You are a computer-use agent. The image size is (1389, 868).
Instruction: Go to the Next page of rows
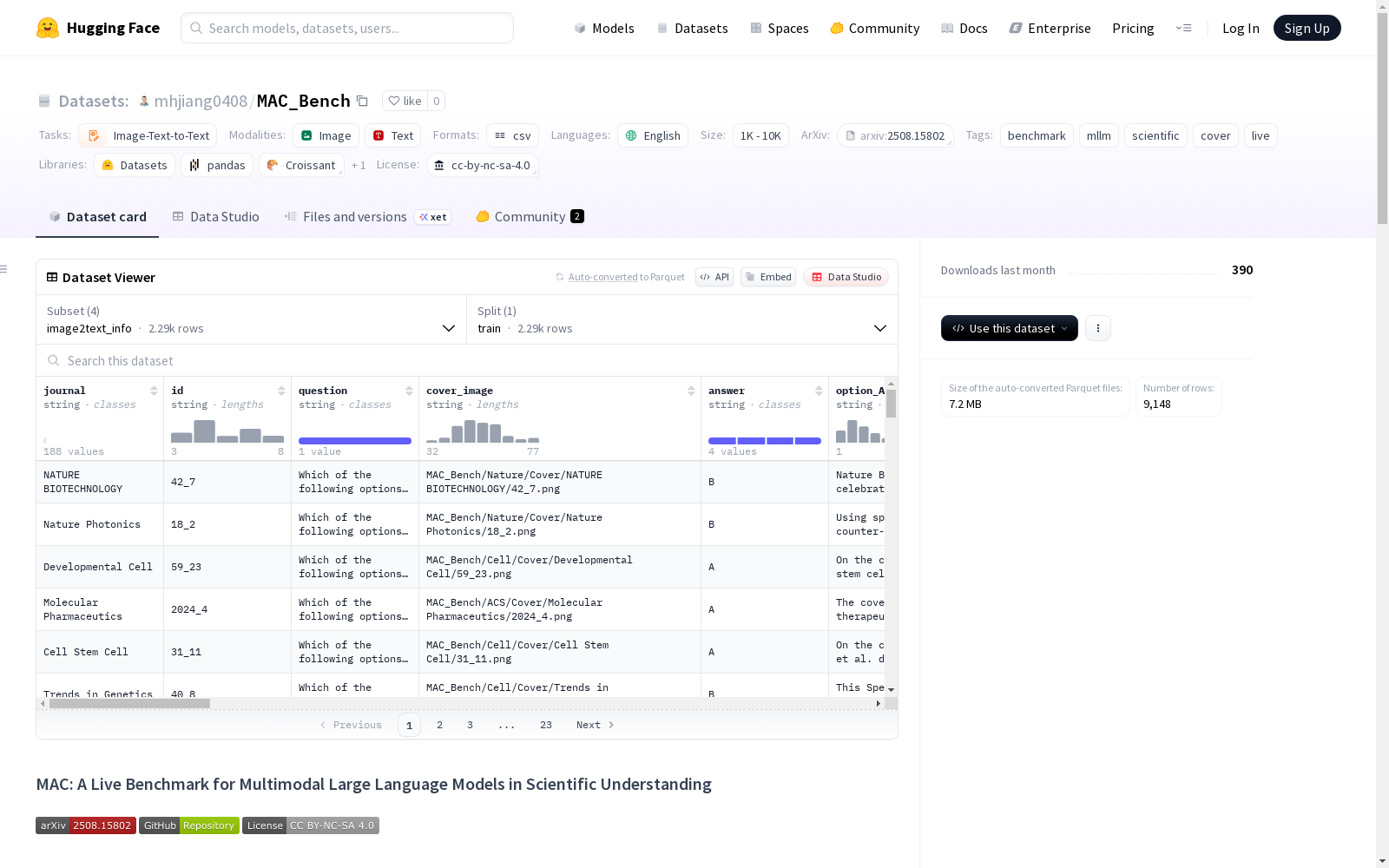pos(596,725)
